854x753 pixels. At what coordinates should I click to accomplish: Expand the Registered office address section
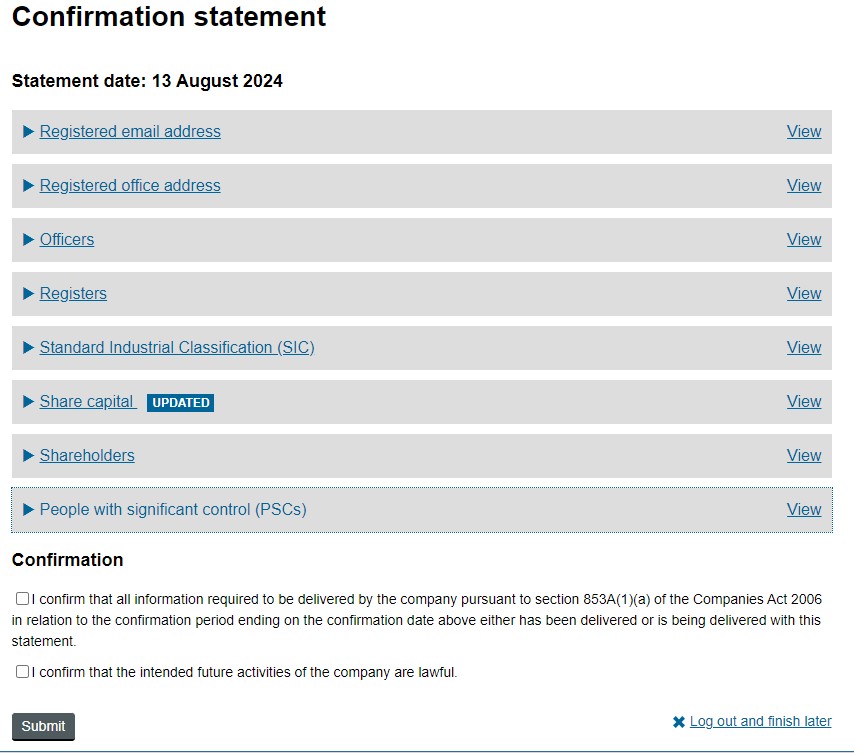pos(130,185)
